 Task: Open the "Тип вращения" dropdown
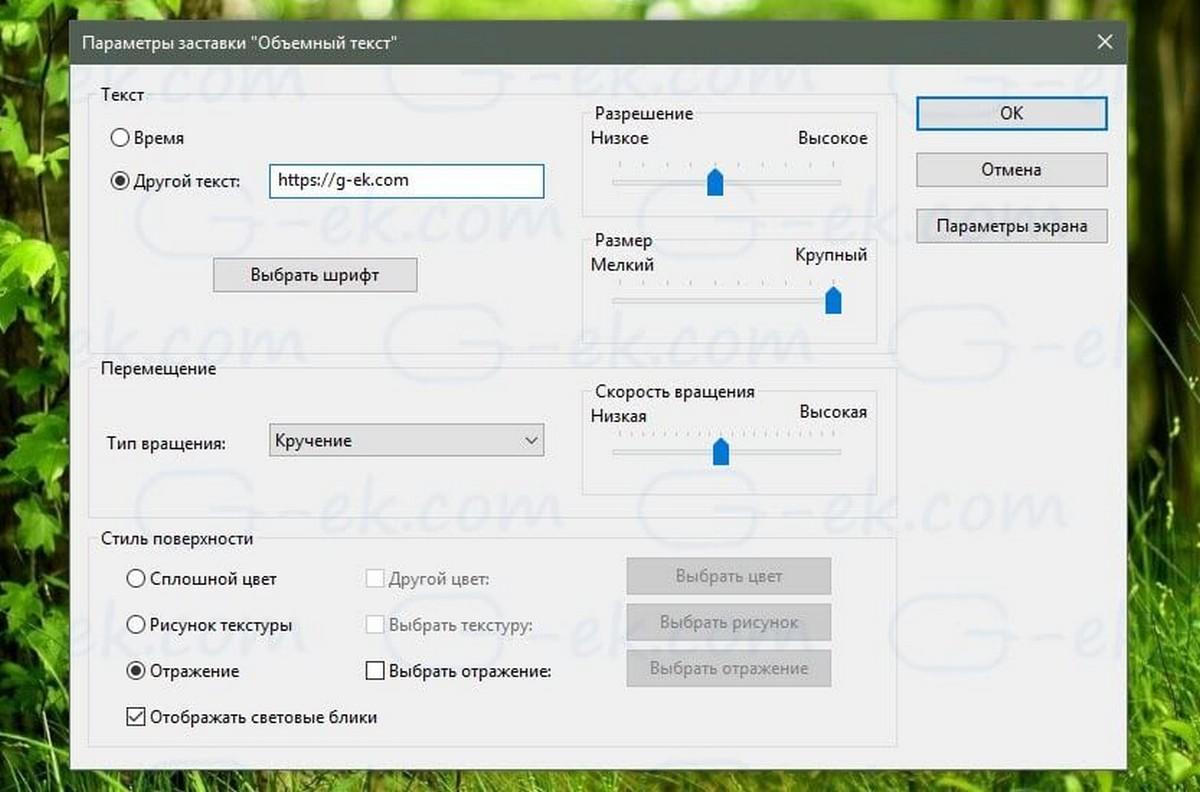pyautogui.click(x=406, y=441)
